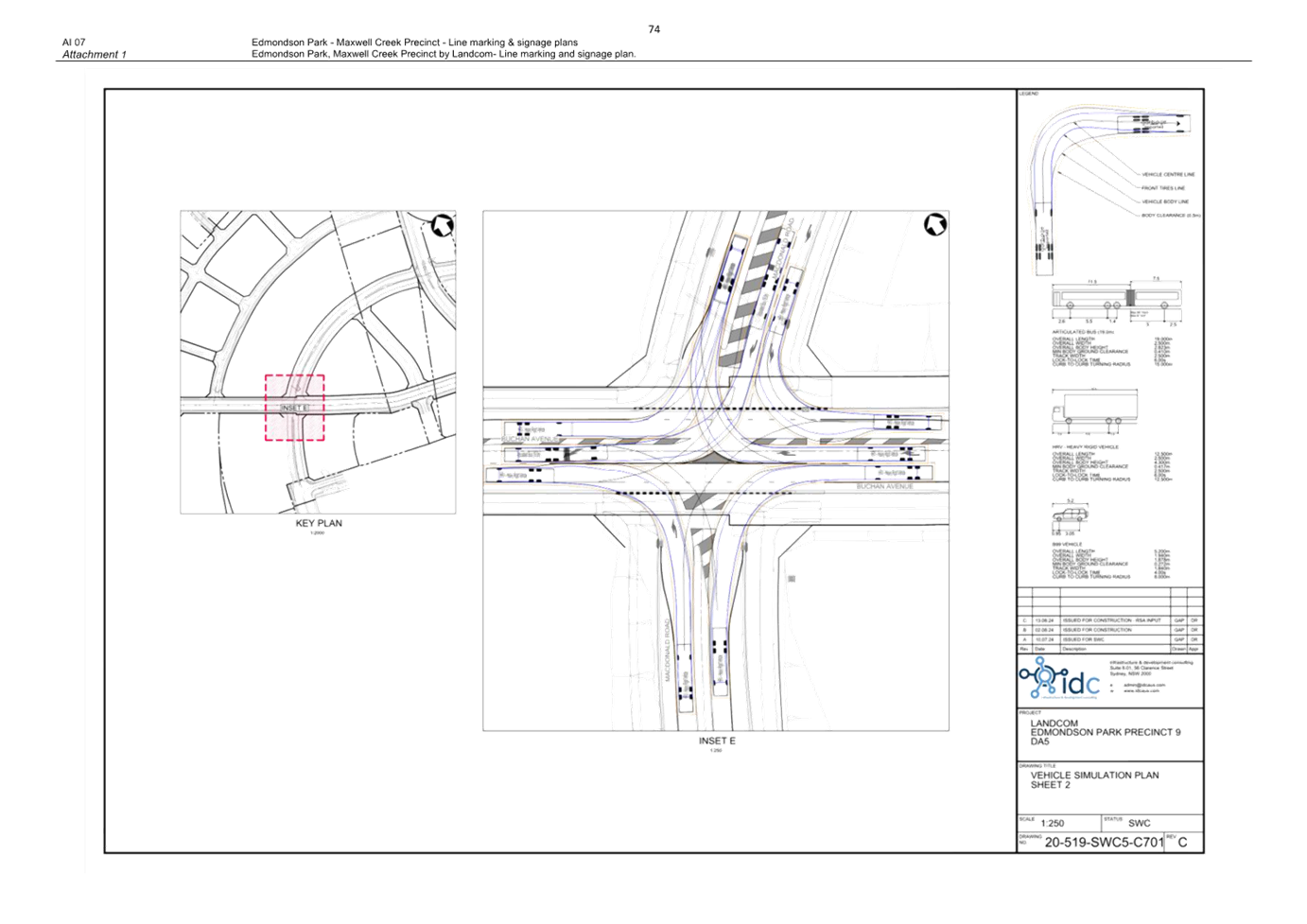Click the articulated bus profile drawing

(x=1116, y=301)
